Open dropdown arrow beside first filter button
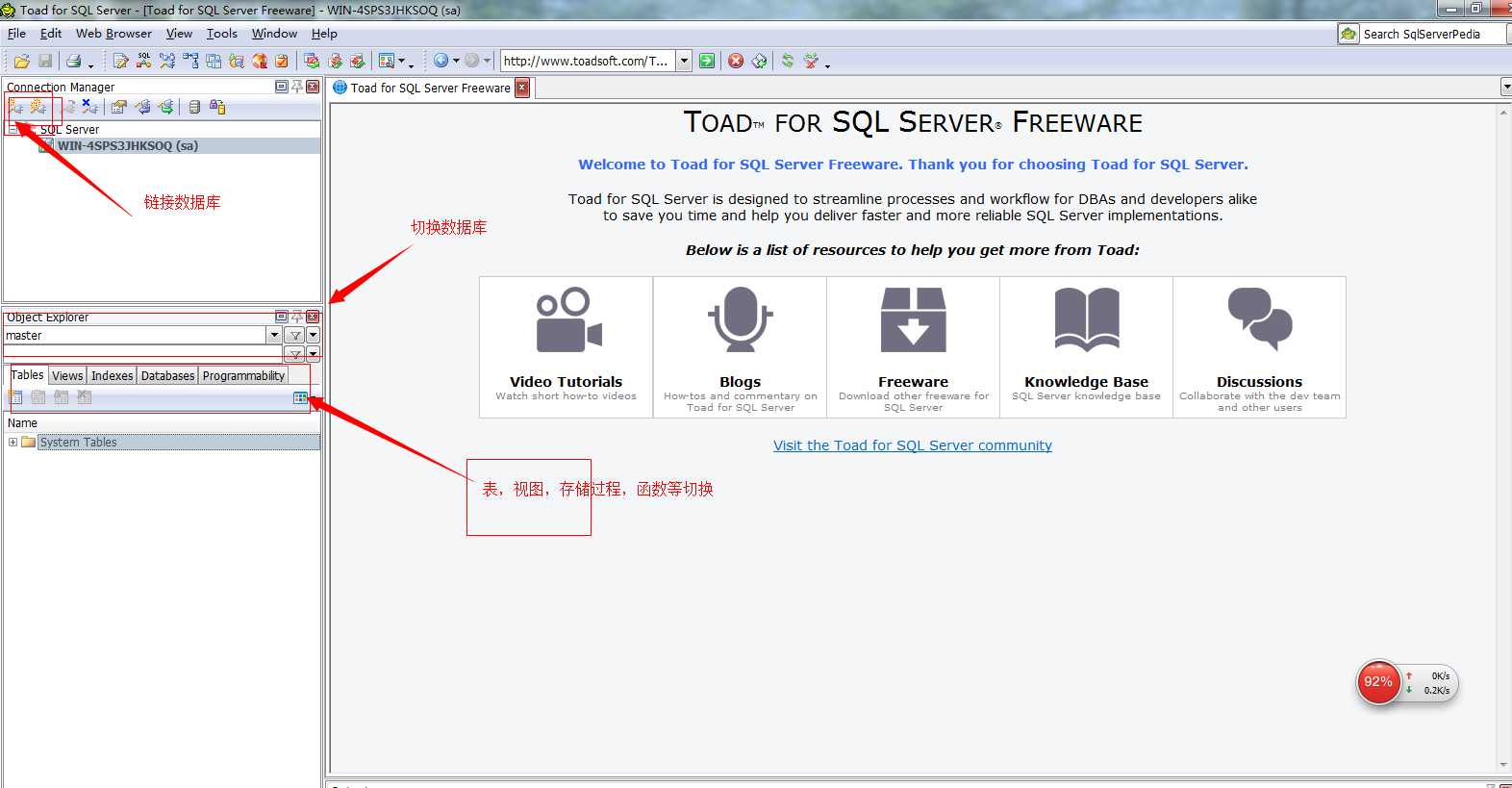The height and width of the screenshot is (788, 1512). coord(313,336)
